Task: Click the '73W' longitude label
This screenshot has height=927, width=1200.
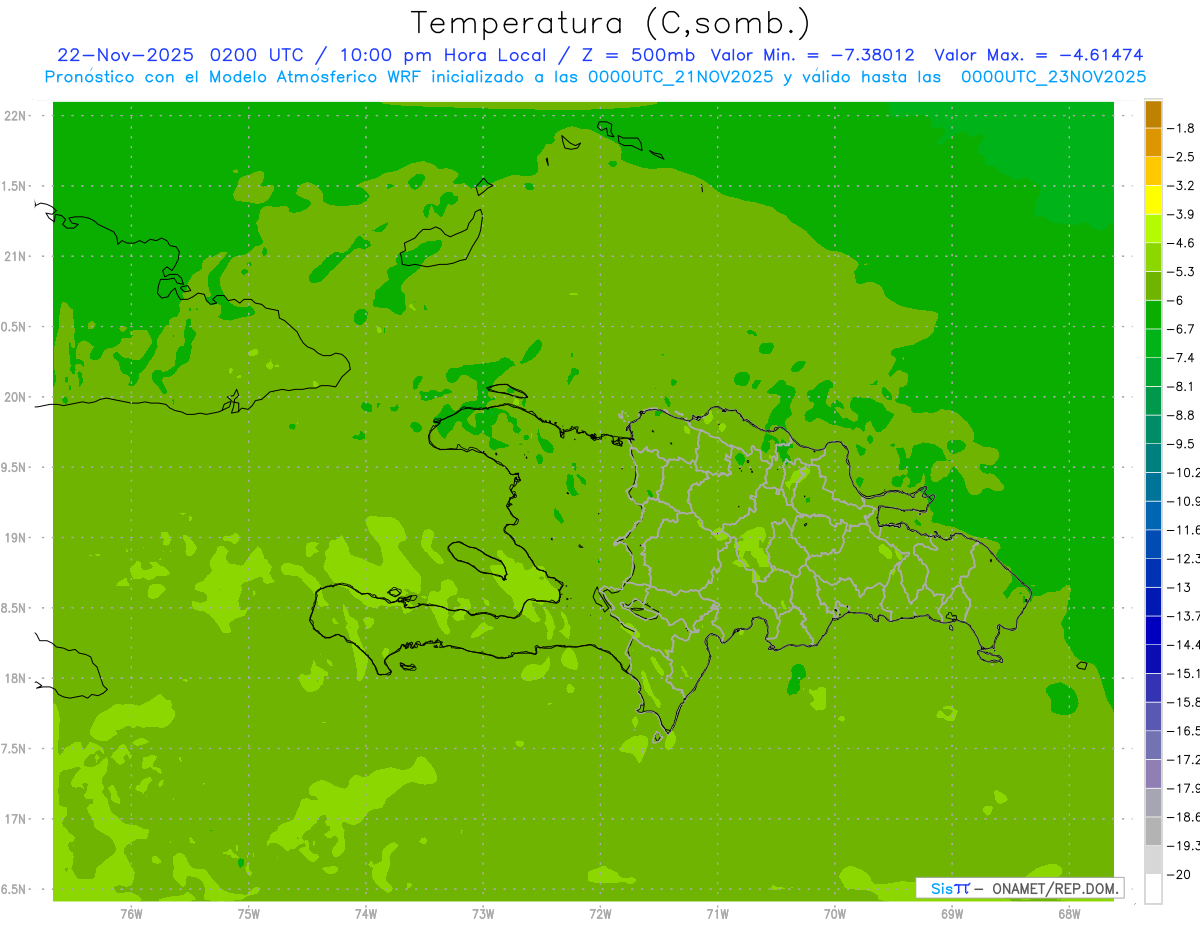Action: pos(483,913)
